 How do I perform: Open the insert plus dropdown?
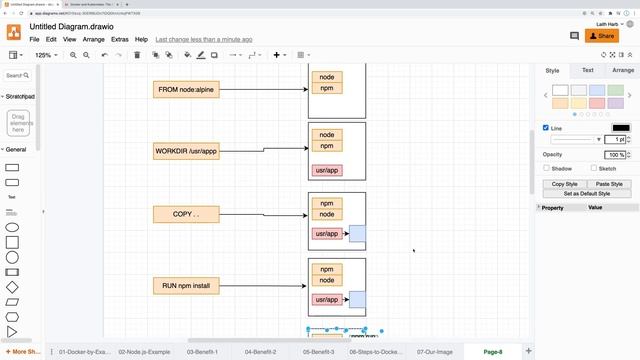(280, 55)
